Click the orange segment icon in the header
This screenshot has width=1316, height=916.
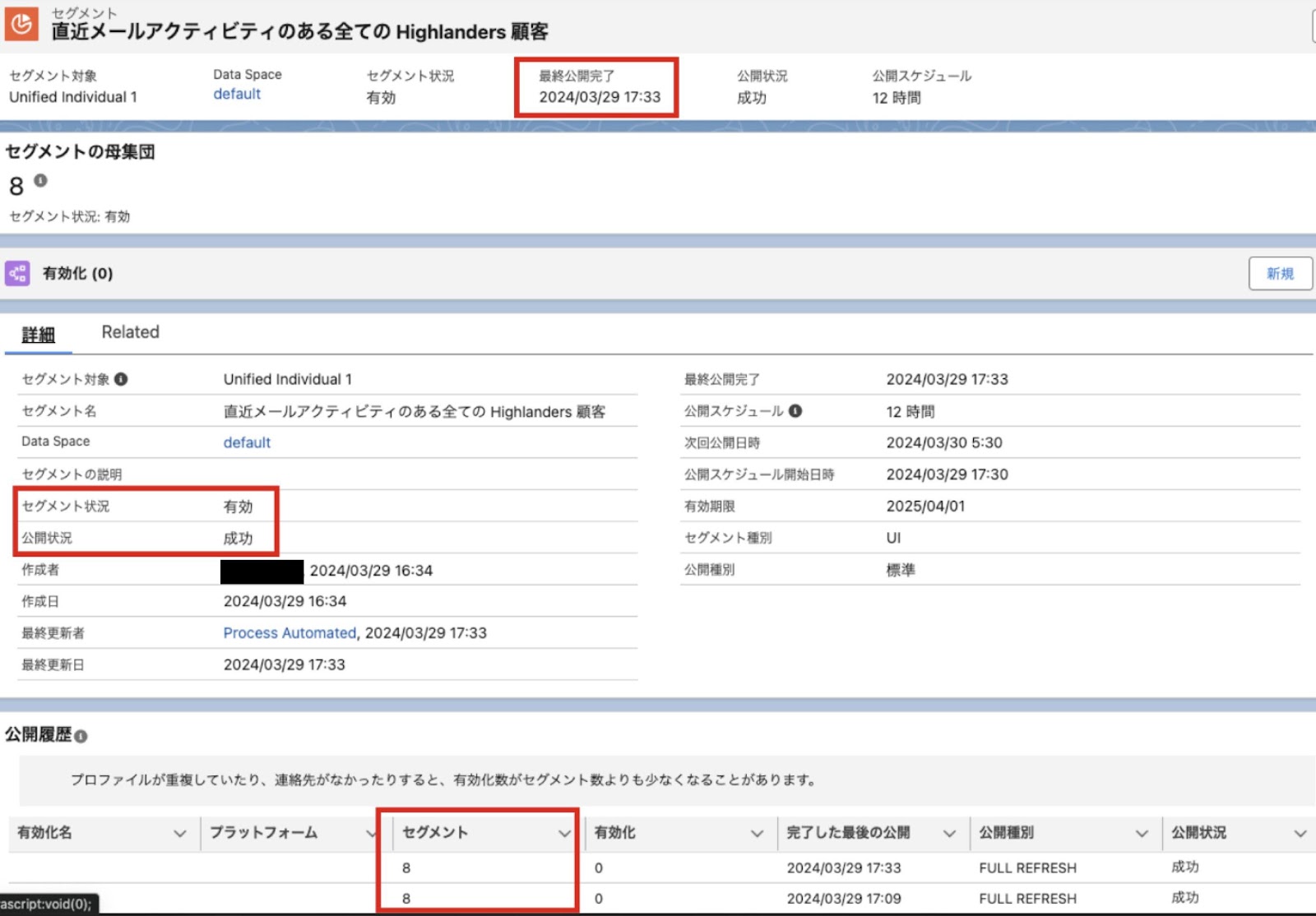pyautogui.click(x=20, y=24)
